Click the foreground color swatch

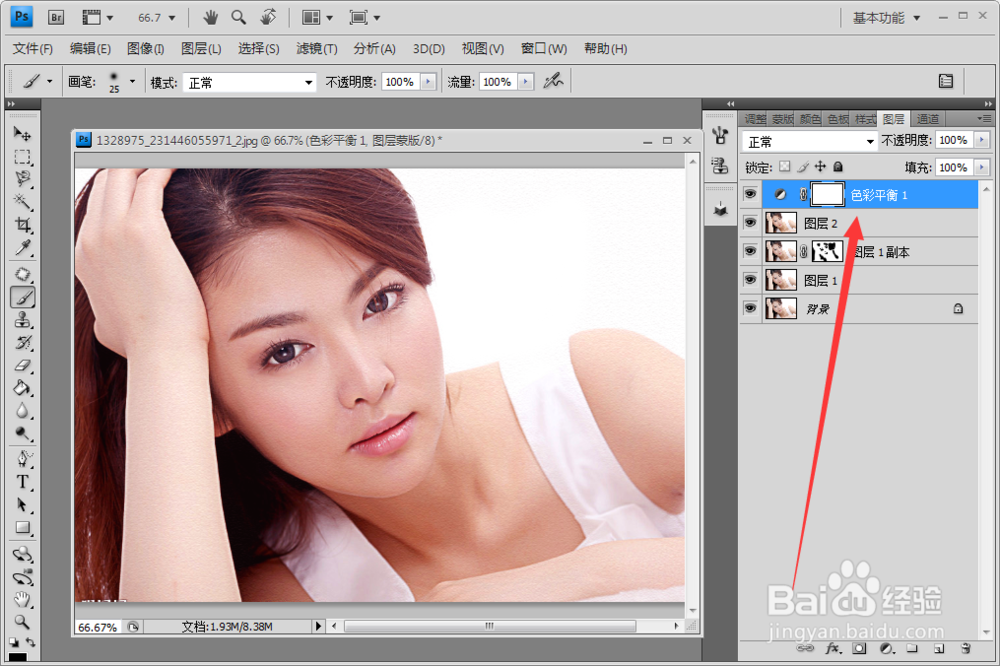[17, 658]
